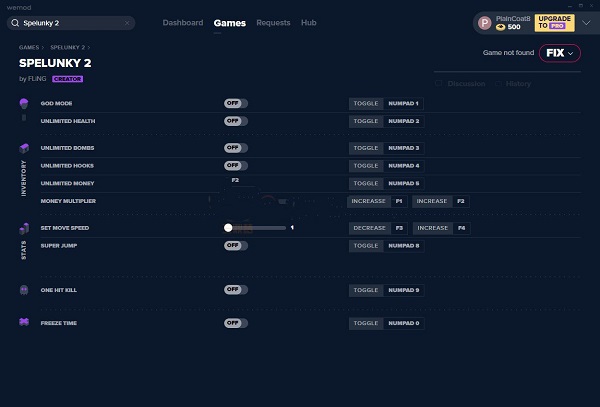The image size is (600, 407).
Task: Click the Inventory category cube icon
Action: [x=24, y=148]
